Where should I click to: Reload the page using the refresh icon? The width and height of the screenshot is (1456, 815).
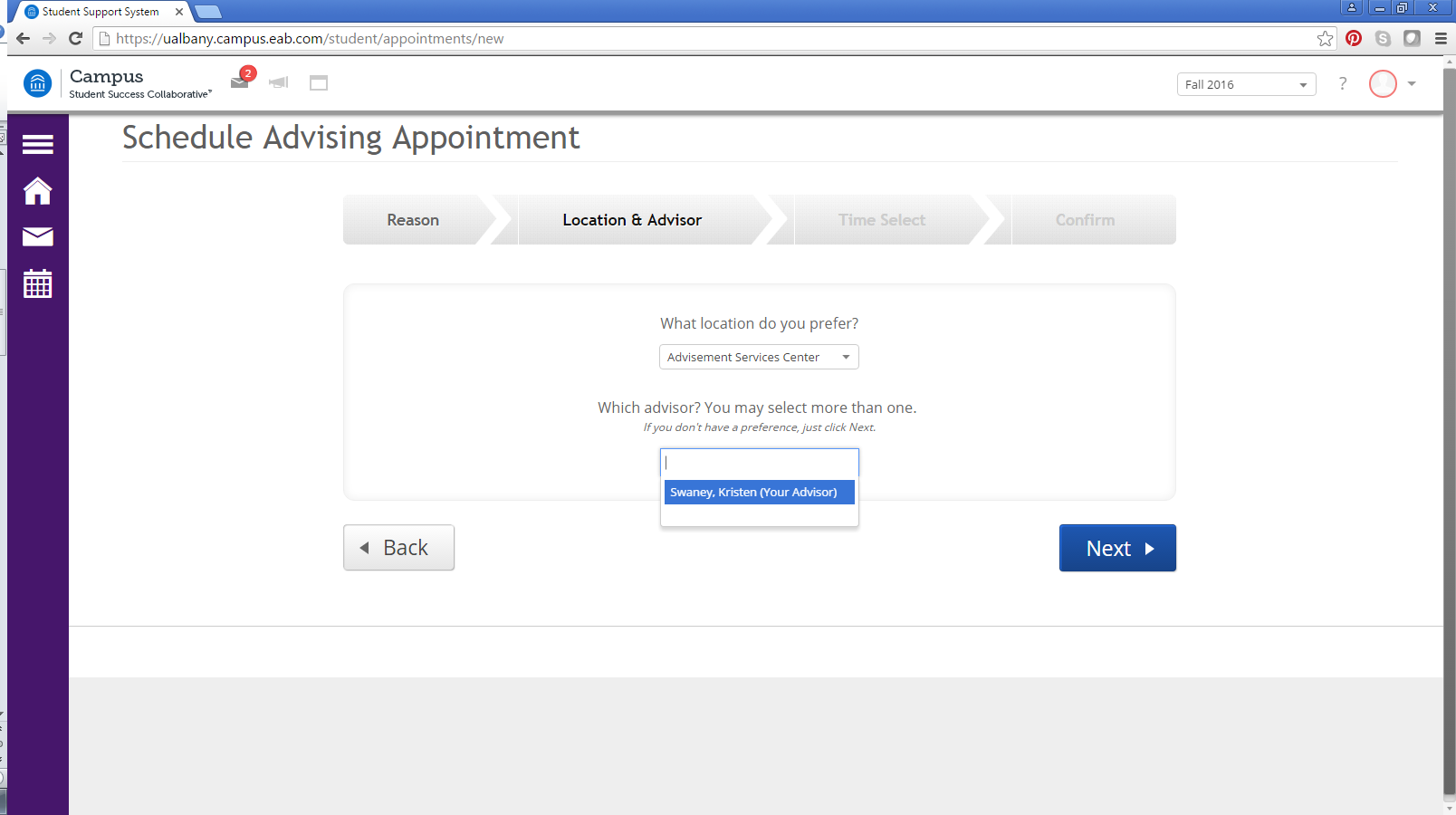[75, 38]
